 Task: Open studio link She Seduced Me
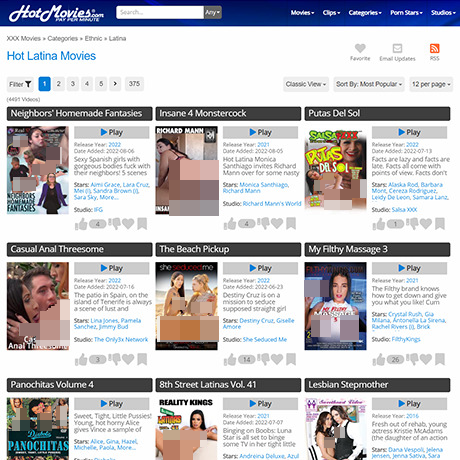click(265, 339)
